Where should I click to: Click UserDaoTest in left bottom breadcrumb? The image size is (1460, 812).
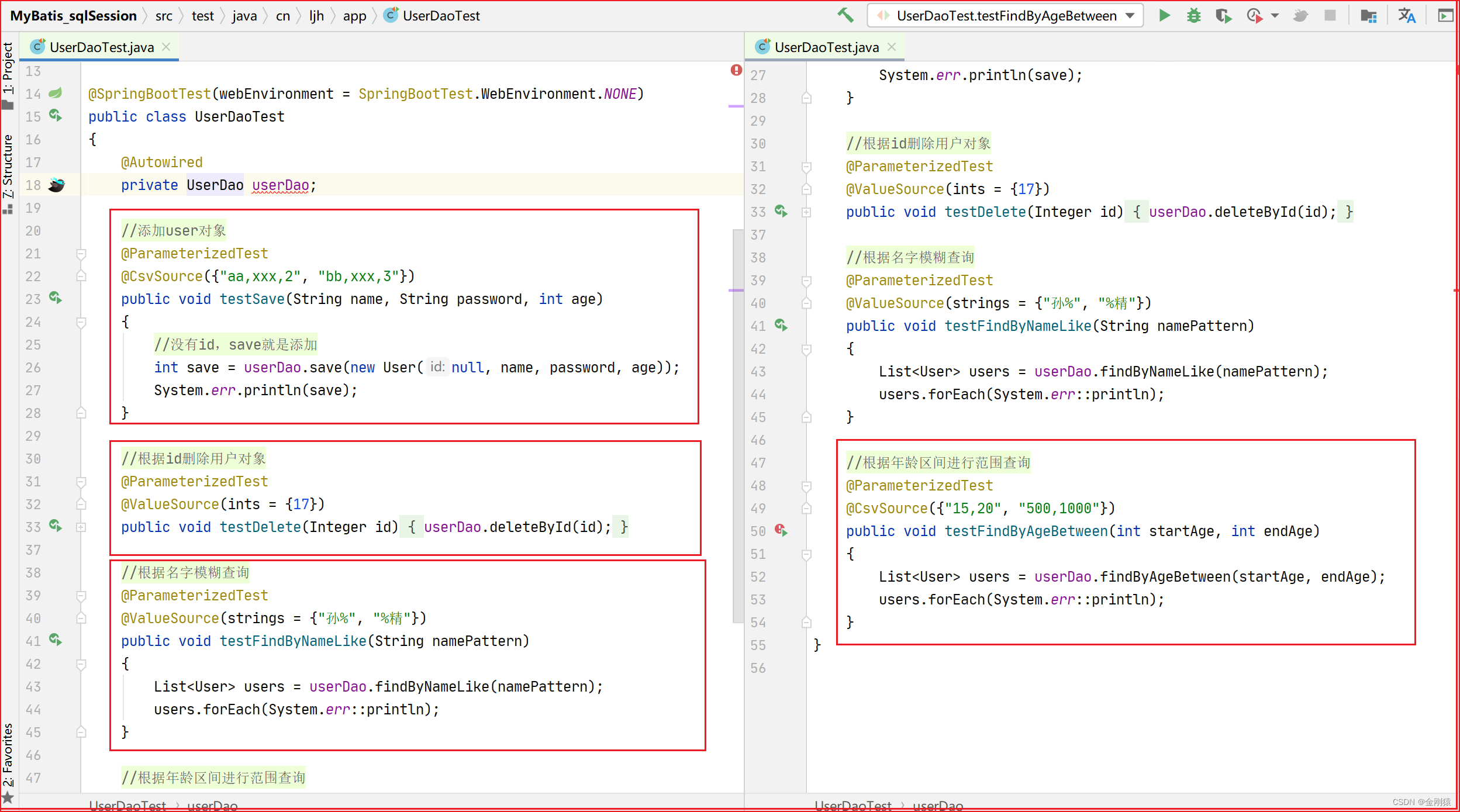[x=127, y=805]
